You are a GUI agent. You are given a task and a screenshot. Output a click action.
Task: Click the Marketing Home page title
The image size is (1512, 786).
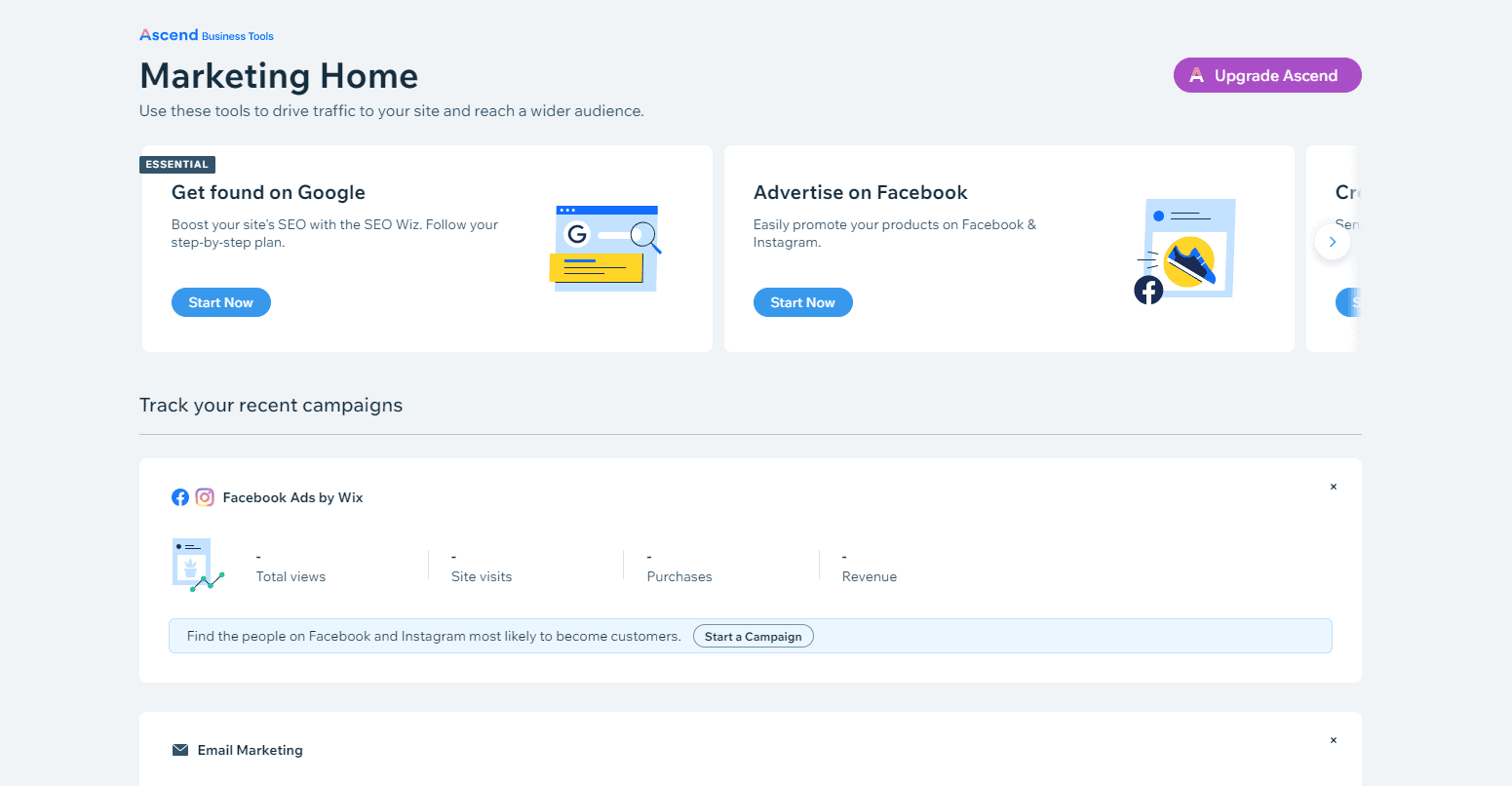point(279,76)
